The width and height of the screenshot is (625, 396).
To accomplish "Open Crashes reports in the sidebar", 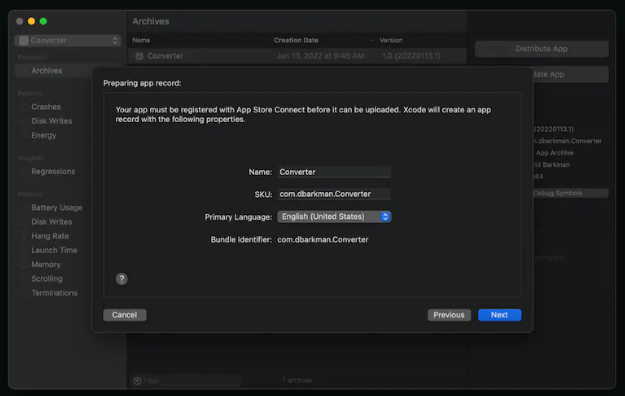I will click(46, 107).
